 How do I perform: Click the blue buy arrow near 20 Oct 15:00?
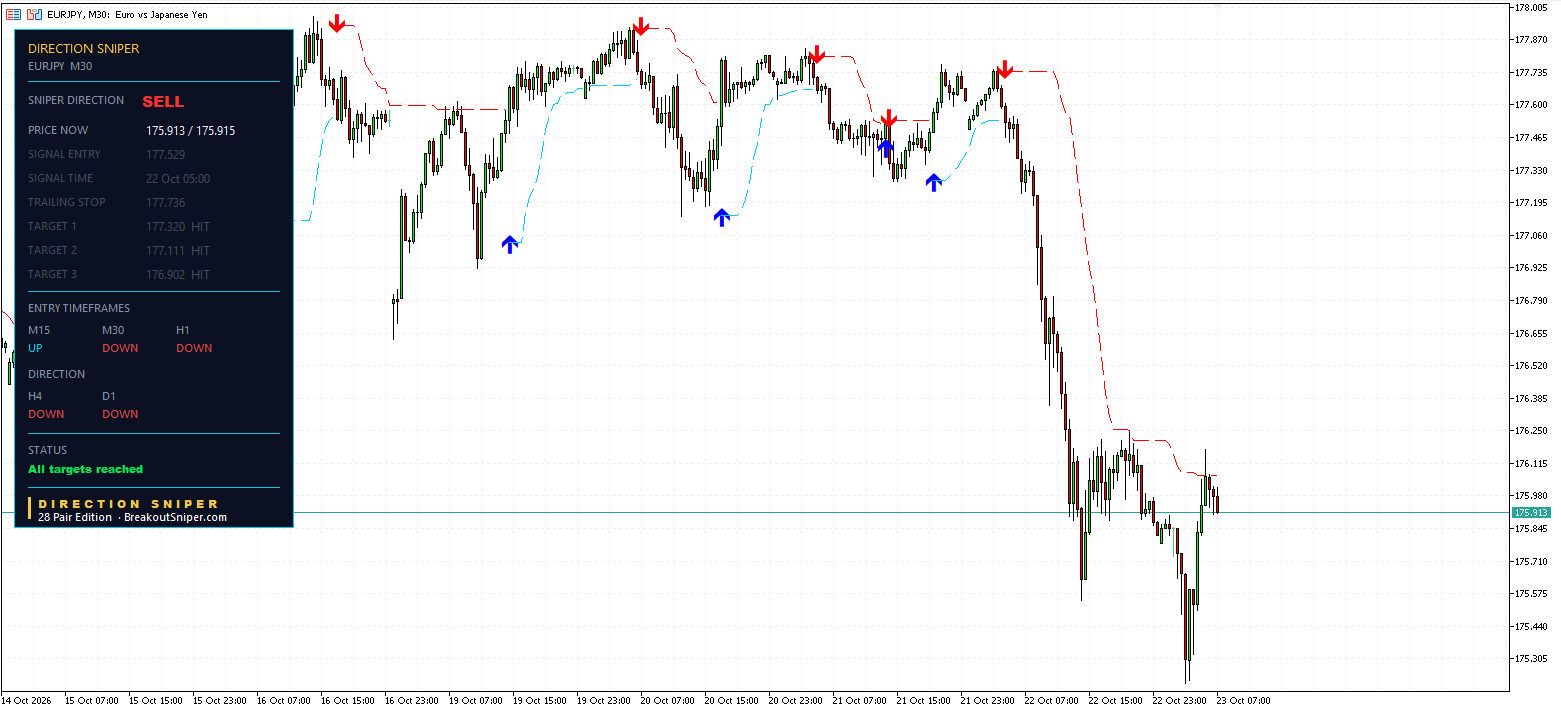(722, 217)
